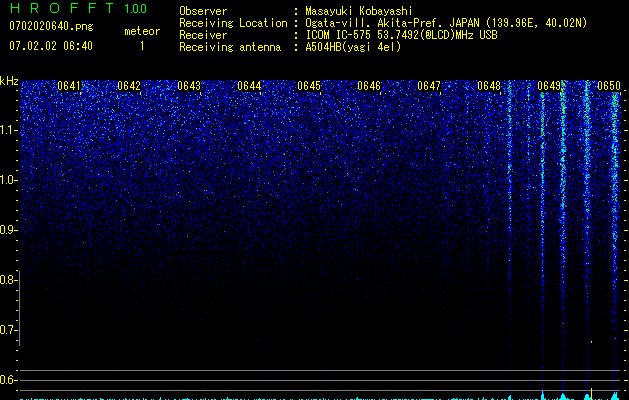
Task: Click the Receiver field label
Action: pos(203,35)
